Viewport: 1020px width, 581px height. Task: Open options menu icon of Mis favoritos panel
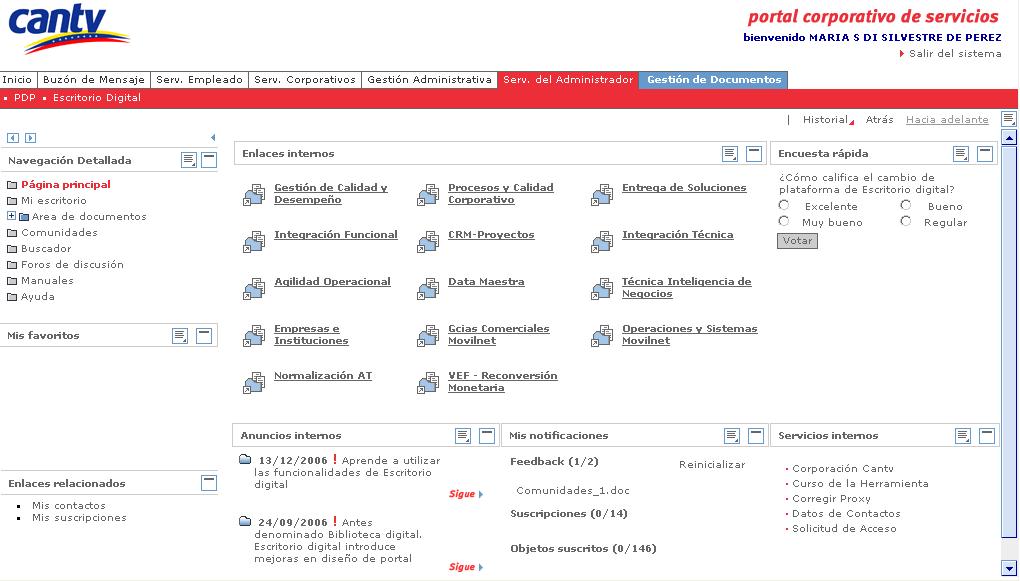(x=180, y=336)
